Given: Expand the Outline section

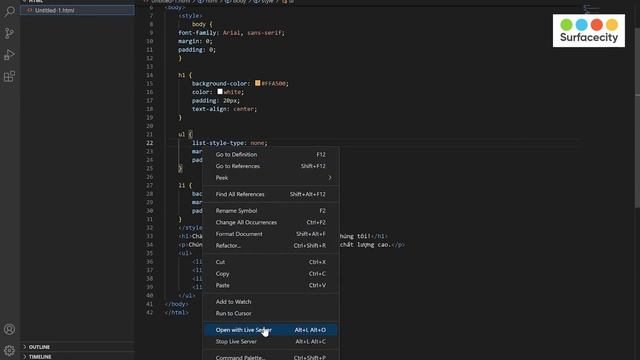Looking at the screenshot, I should click(x=78, y=347).
